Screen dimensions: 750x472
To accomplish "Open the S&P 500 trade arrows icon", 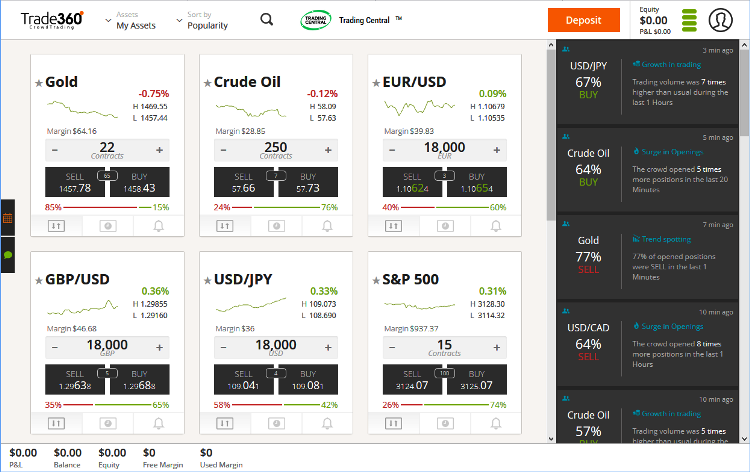I will click(x=394, y=423).
